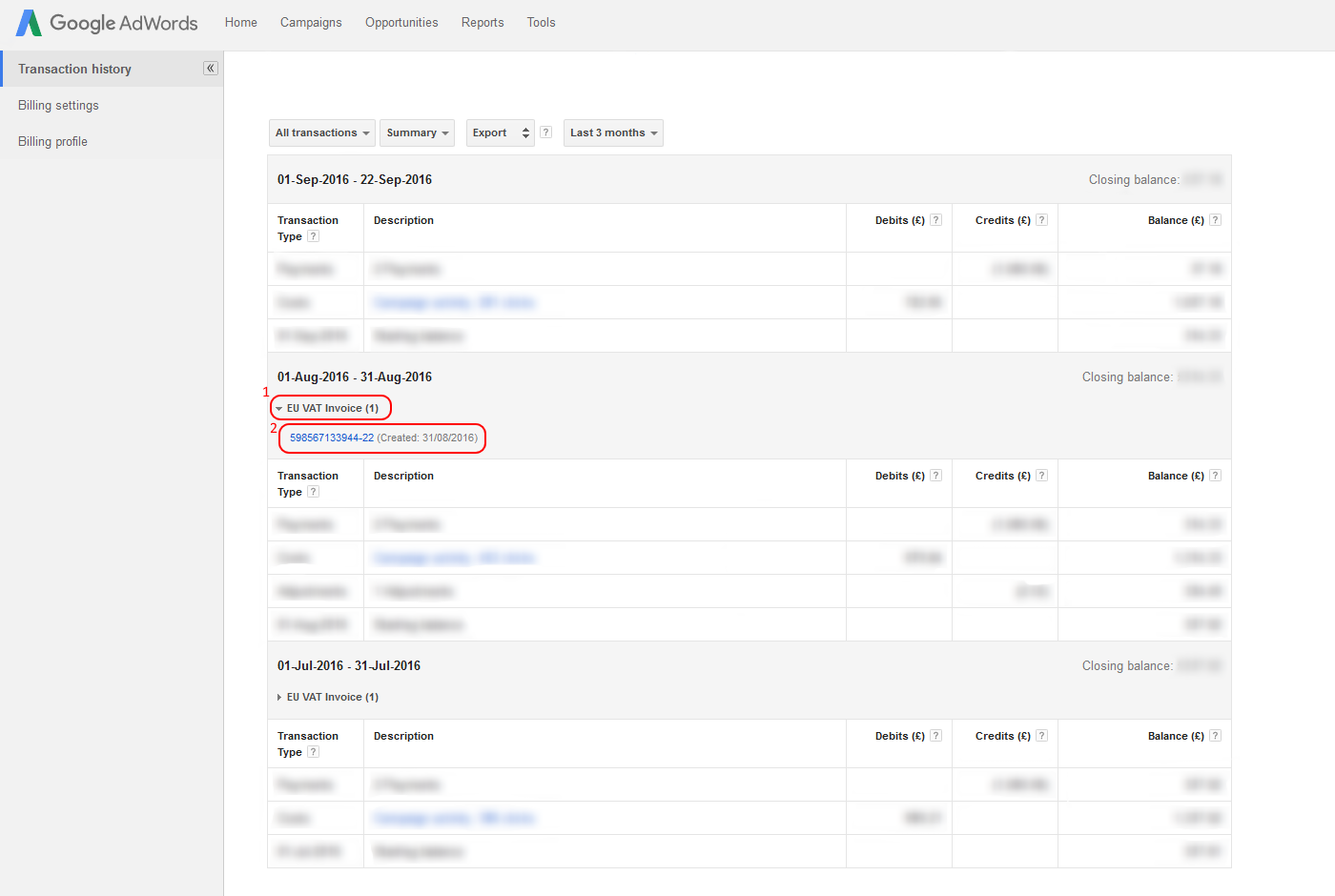Screen dimensions: 1335x896
Task: Open the Last 3 months date range dropdown
Action: click(613, 132)
